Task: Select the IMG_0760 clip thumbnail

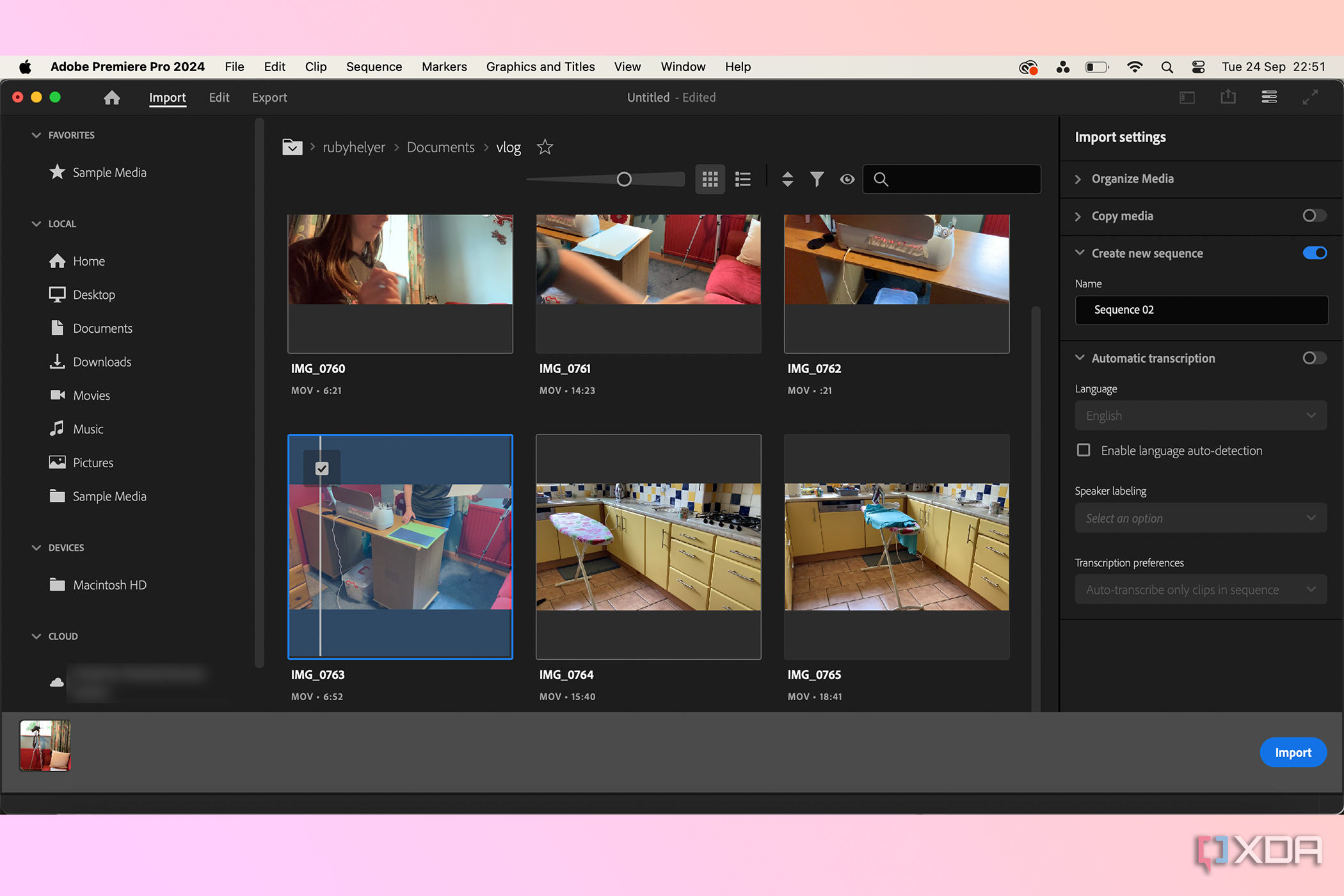Action: [x=400, y=284]
